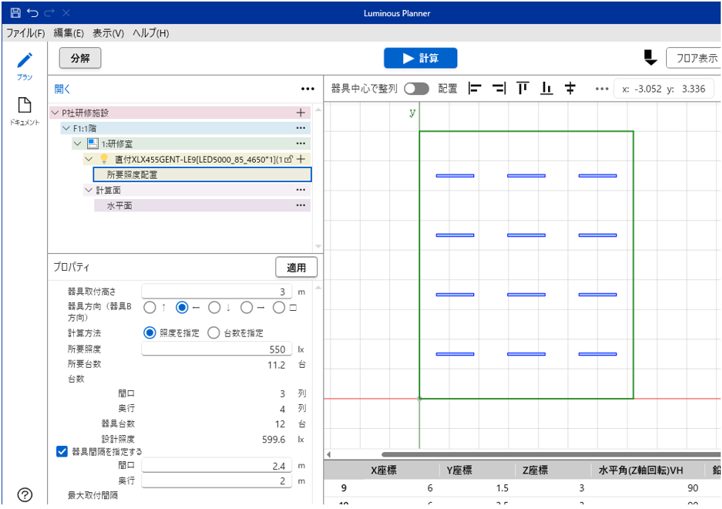722x509 pixels.
Task: Open the ドキュメント sidebar icon
Action: pos(25,106)
